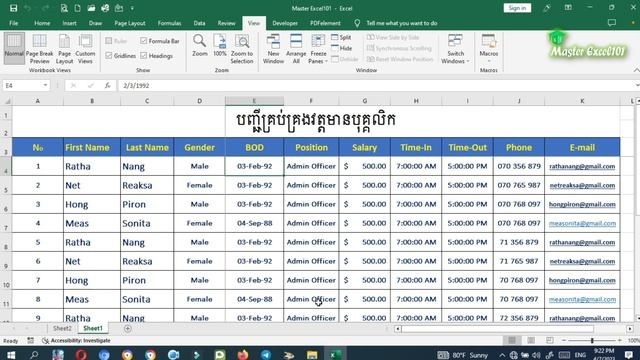Select the BOD header cell

pos(254,147)
